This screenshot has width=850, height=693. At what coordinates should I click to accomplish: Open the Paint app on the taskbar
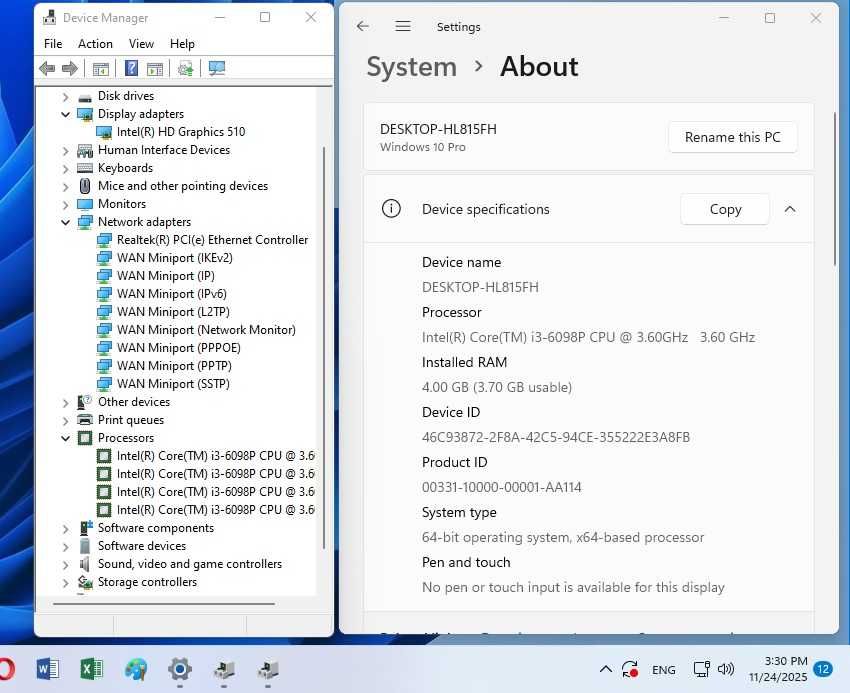[136, 669]
